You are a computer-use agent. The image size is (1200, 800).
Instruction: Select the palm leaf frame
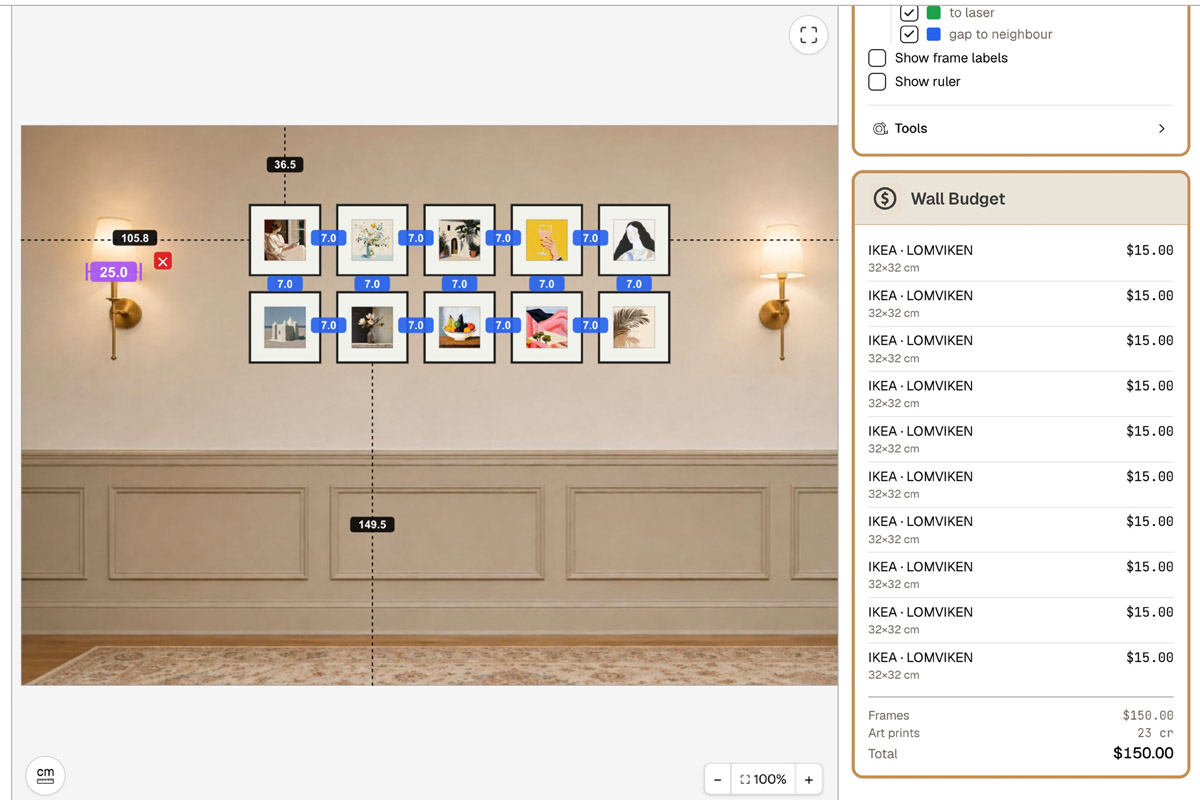634,327
